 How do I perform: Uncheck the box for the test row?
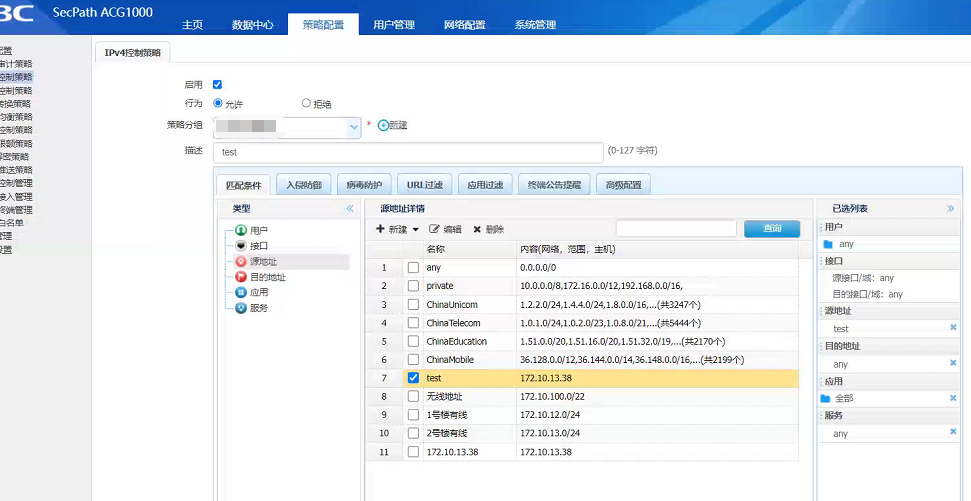click(x=413, y=378)
